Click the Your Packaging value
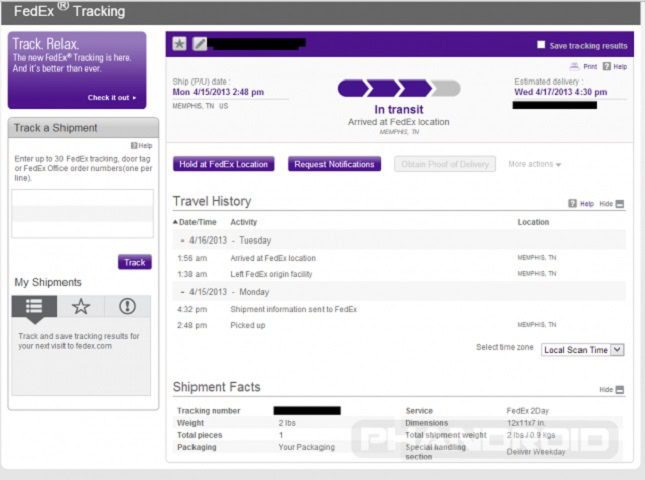 tap(306, 447)
